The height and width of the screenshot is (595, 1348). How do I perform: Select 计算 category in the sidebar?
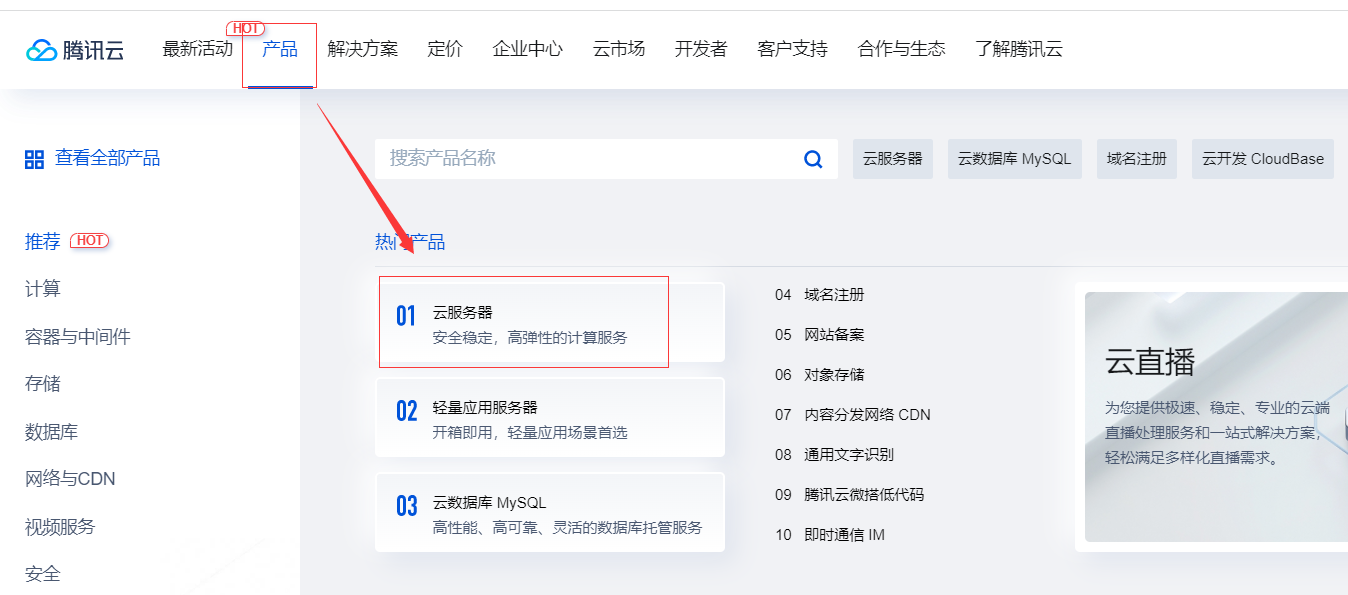43,289
